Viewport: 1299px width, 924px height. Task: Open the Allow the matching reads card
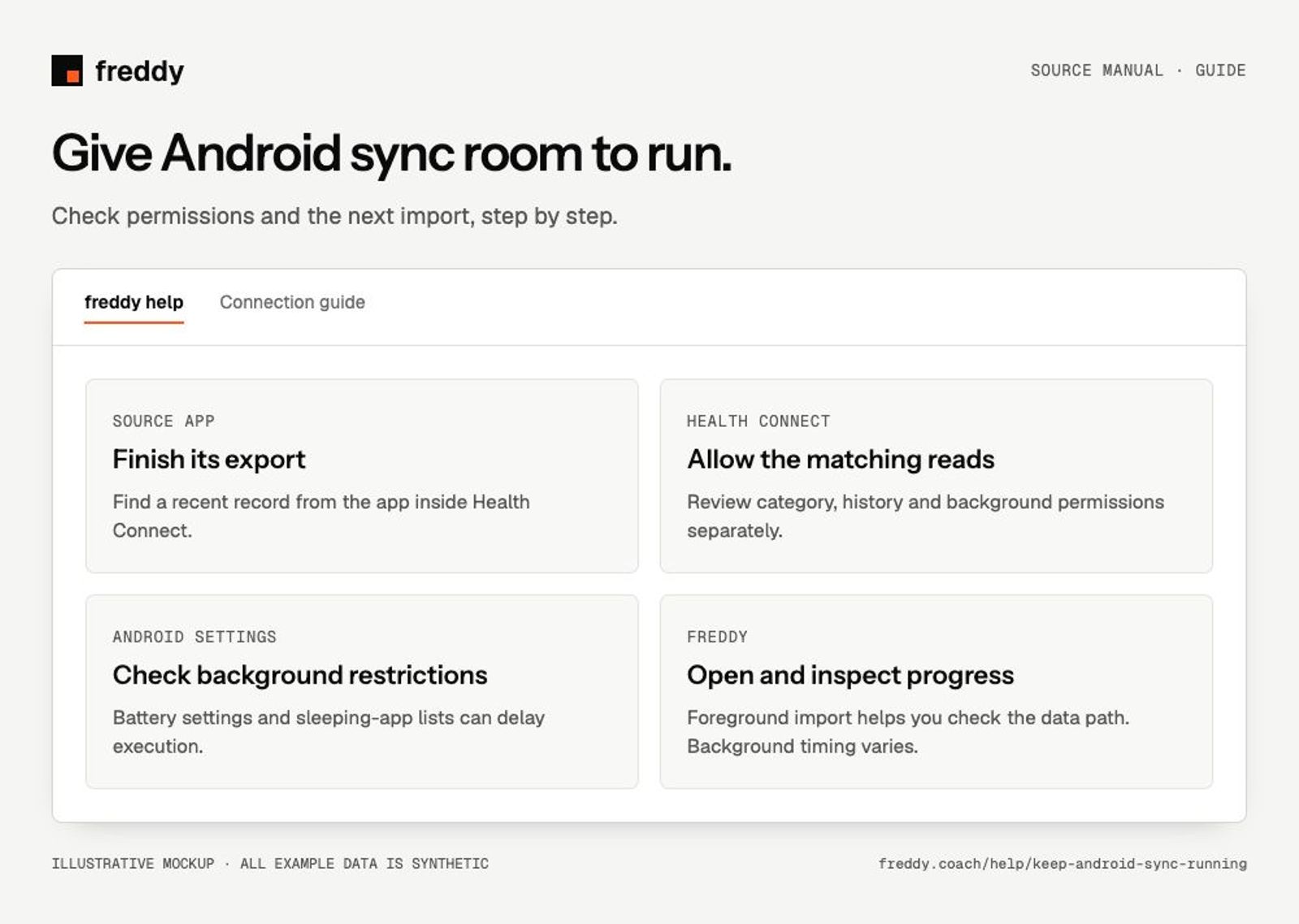[936, 476]
